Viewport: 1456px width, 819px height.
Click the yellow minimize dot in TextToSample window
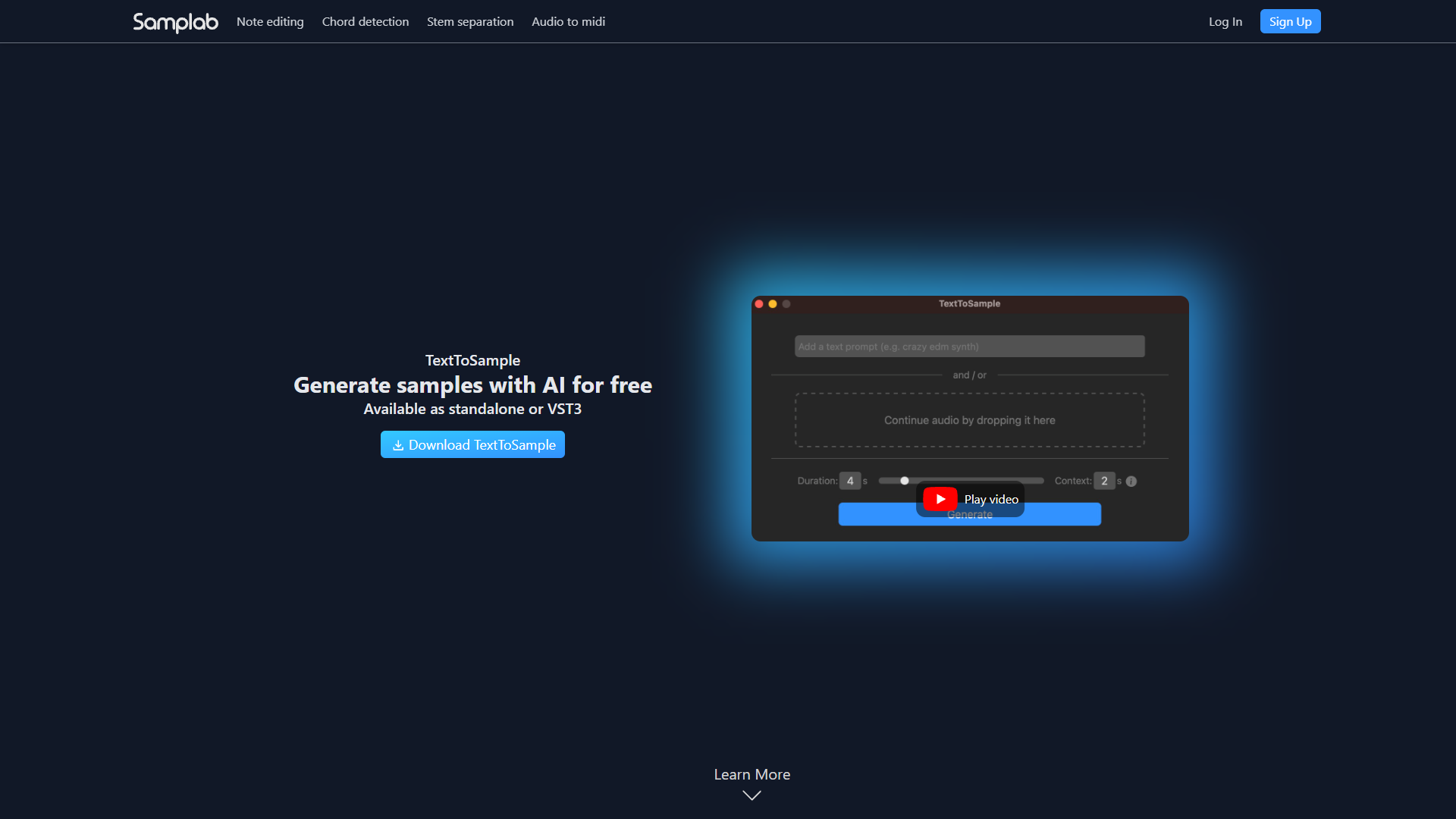click(x=773, y=304)
